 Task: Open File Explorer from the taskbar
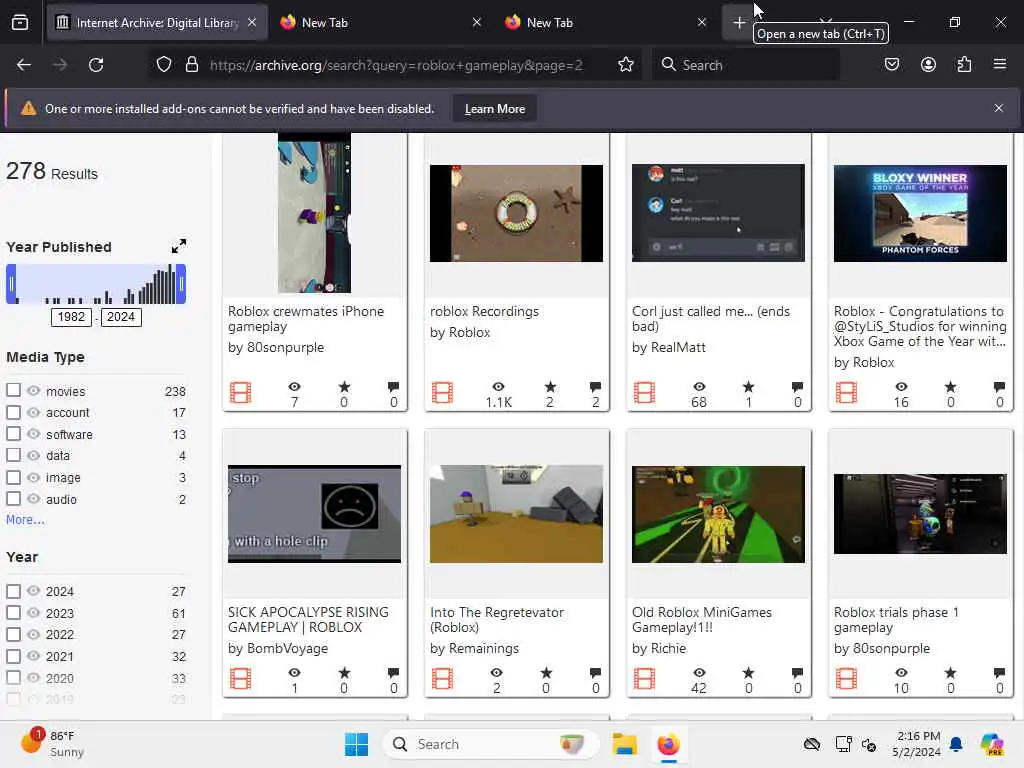pos(624,744)
